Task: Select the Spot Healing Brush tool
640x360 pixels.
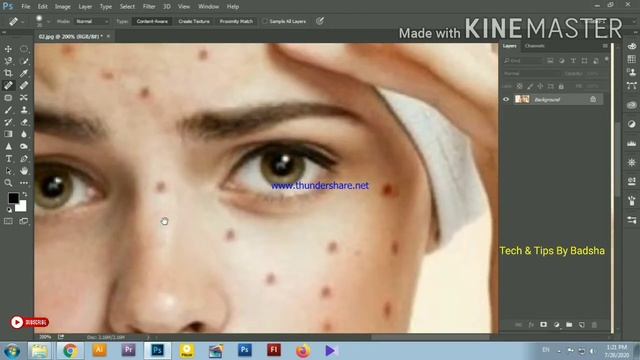Action: (x=8, y=85)
